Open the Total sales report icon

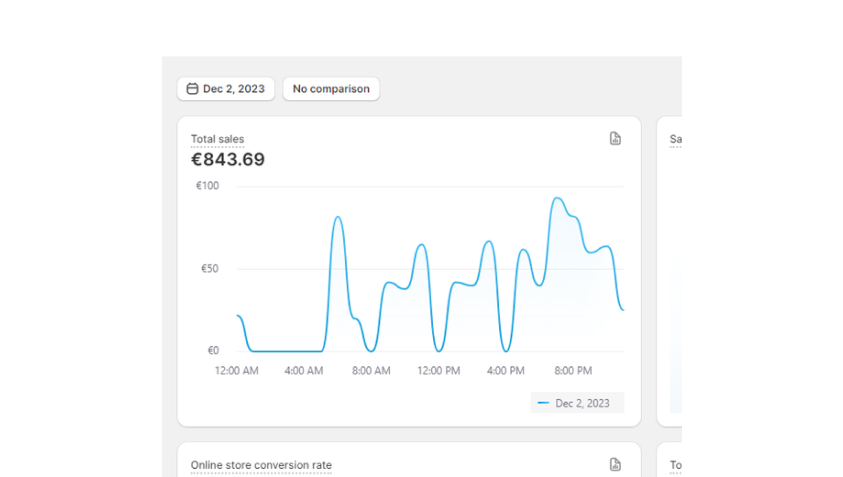(x=615, y=139)
